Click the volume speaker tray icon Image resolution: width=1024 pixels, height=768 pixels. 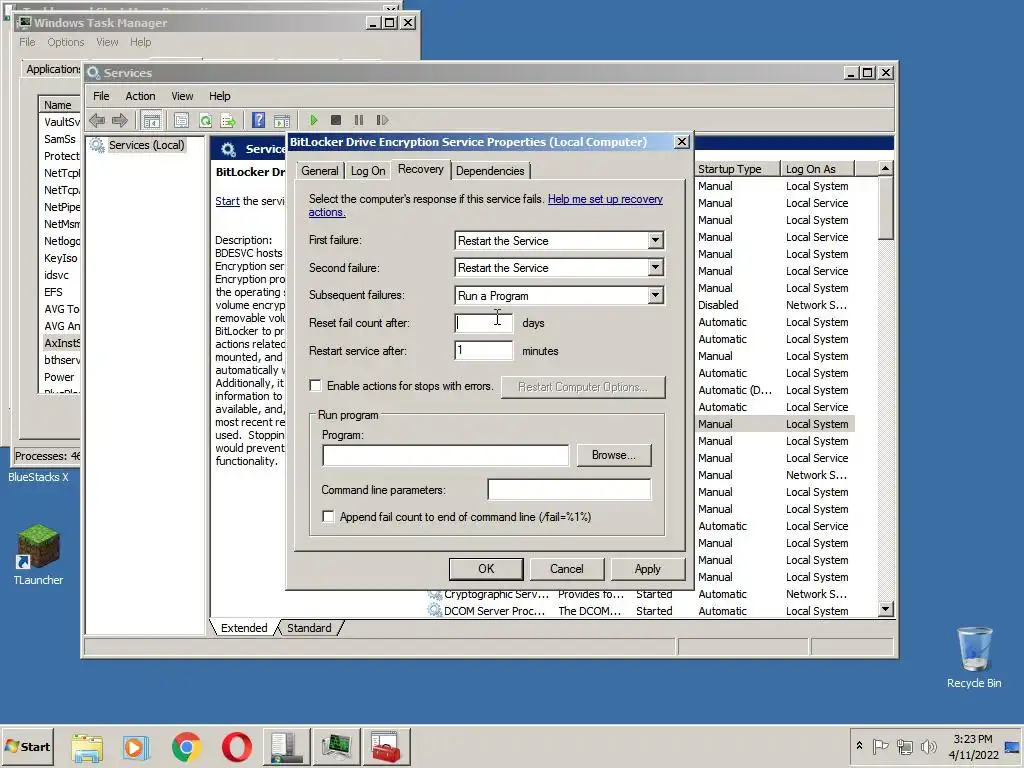[x=928, y=746]
